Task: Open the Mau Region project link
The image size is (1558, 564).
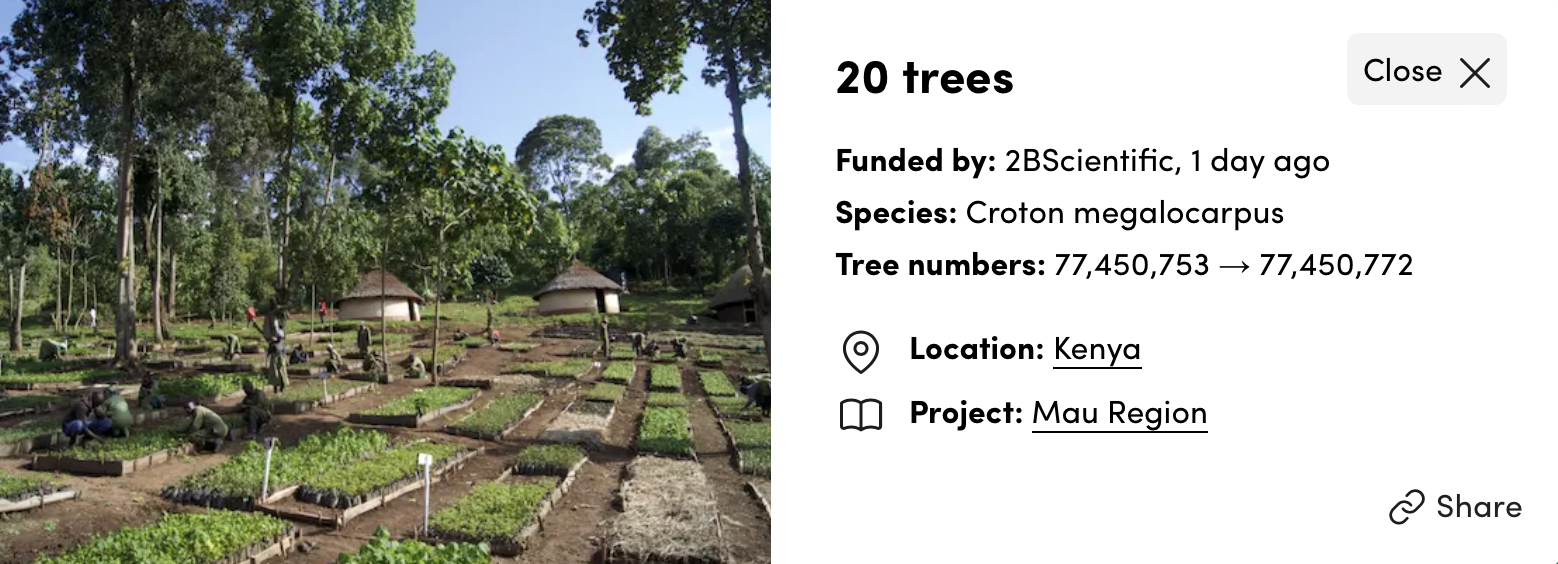Action: pos(1119,413)
